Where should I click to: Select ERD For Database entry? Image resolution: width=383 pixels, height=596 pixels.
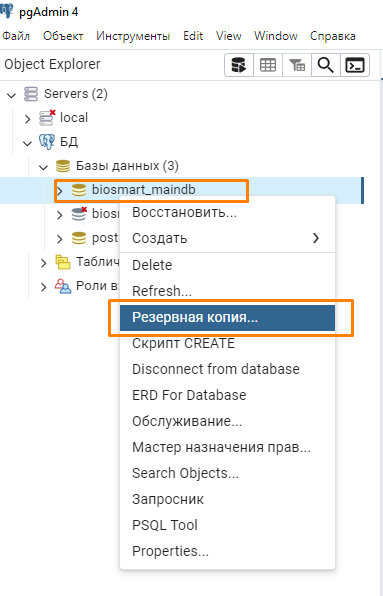click(x=227, y=395)
